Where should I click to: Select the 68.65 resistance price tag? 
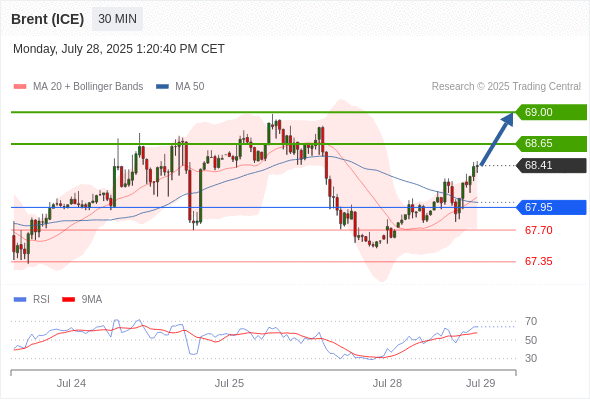pos(551,143)
